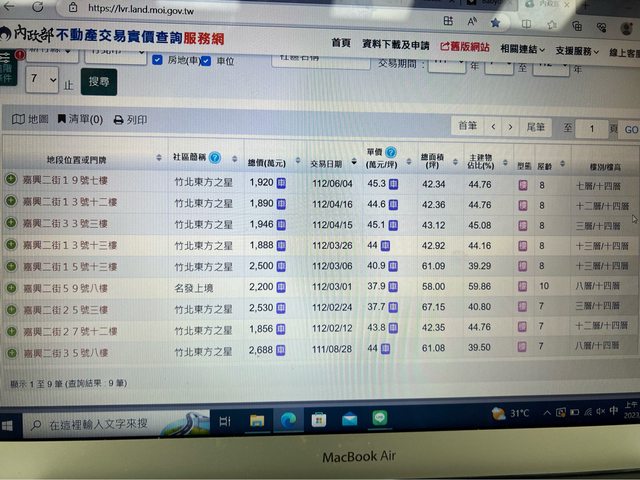Open unit price detail icon for 45.3
Image resolution: width=640 pixels, height=480 pixels.
tap(394, 184)
